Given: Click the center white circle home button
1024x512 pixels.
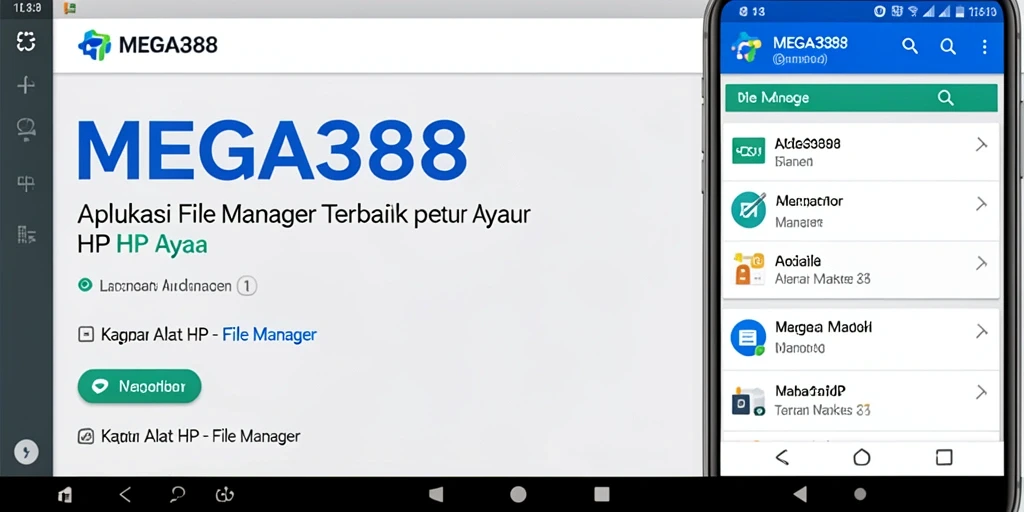Looking at the screenshot, I should point(518,494).
